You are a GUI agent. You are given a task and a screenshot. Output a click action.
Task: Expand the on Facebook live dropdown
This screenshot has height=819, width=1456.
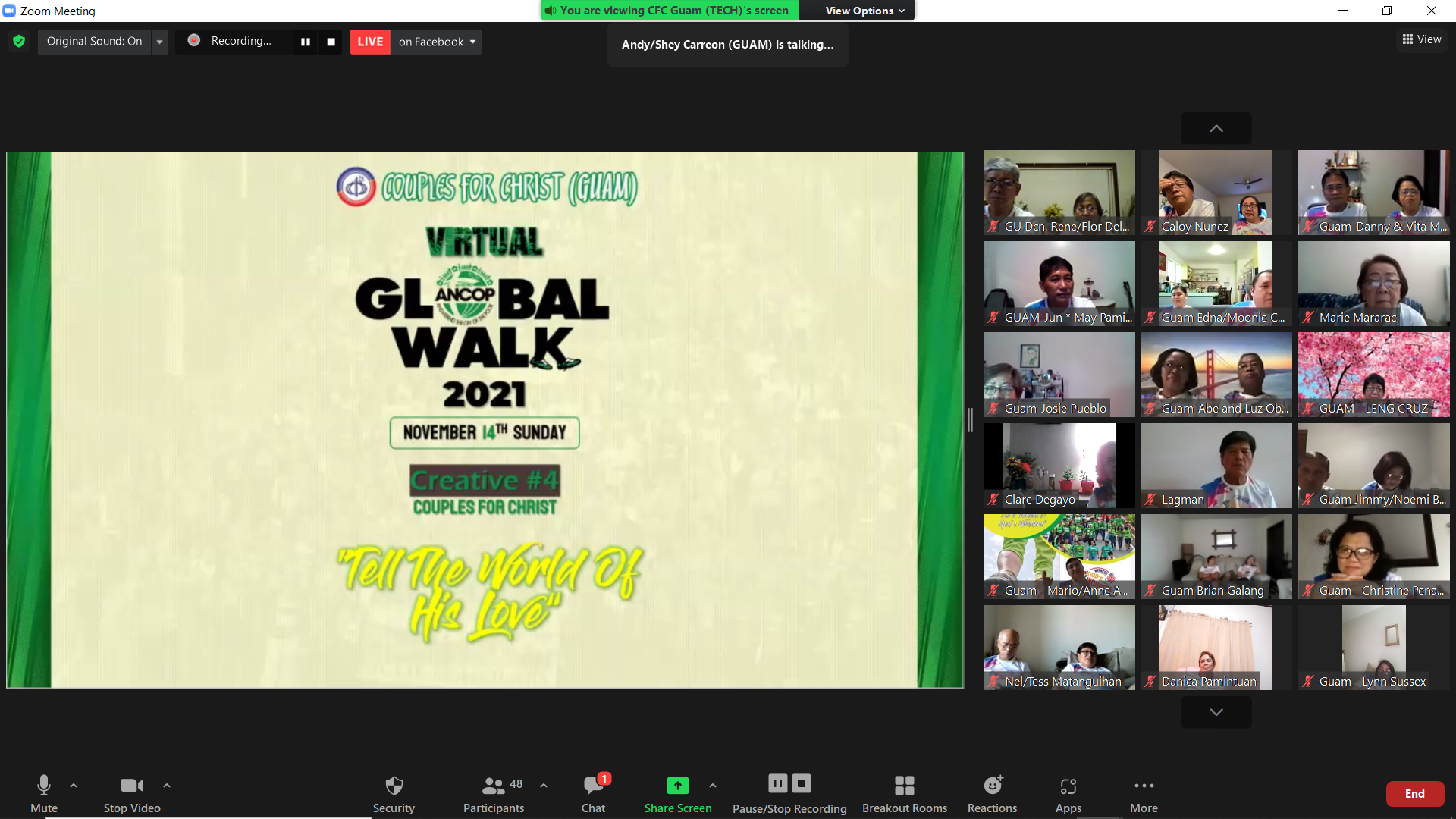[x=437, y=42]
